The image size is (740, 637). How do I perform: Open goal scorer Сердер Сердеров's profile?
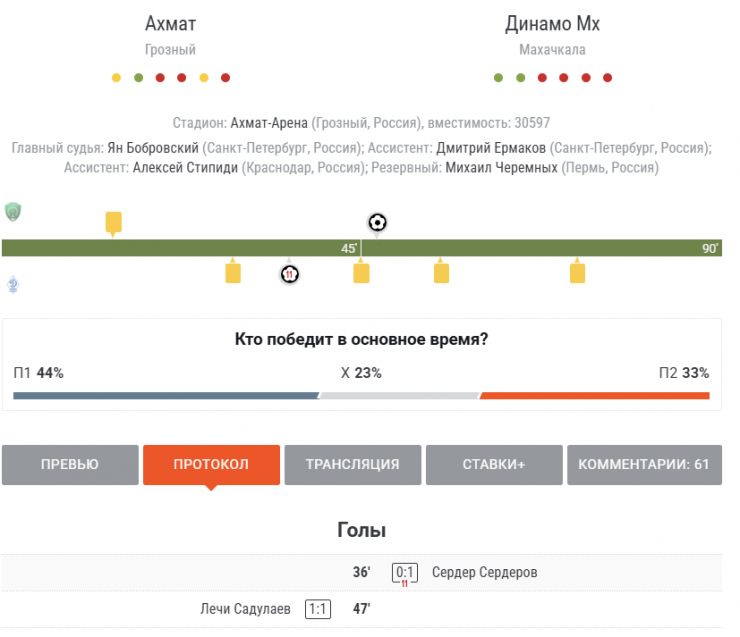(484, 573)
